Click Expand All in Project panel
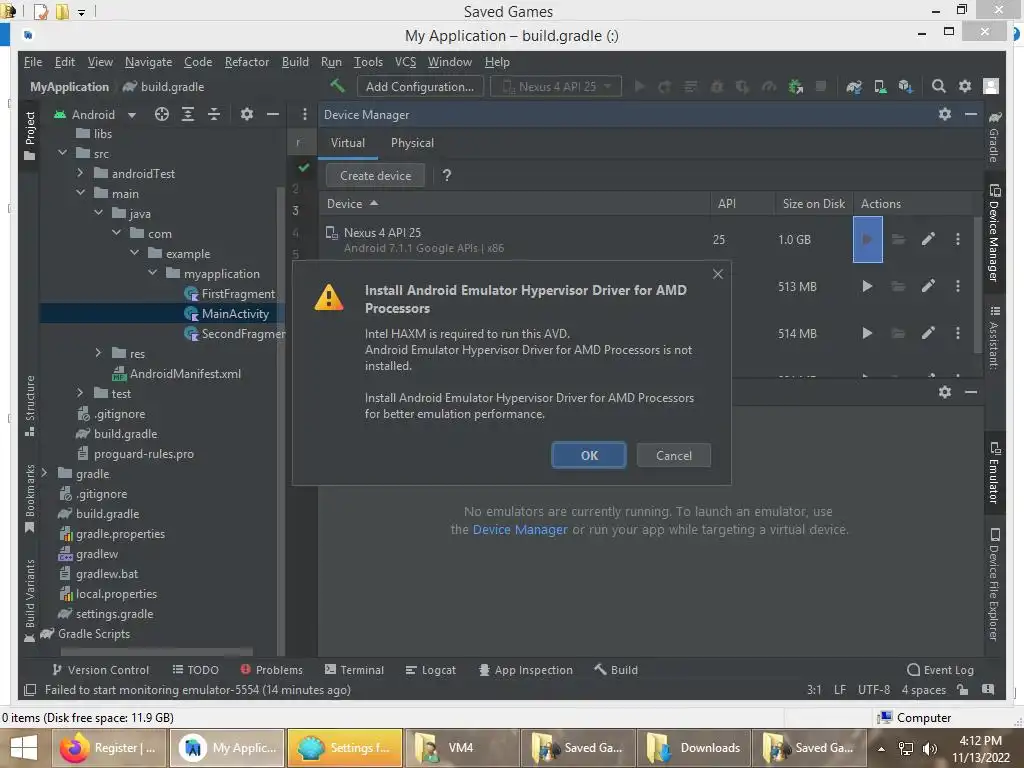This screenshot has width=1024, height=768. (187, 114)
